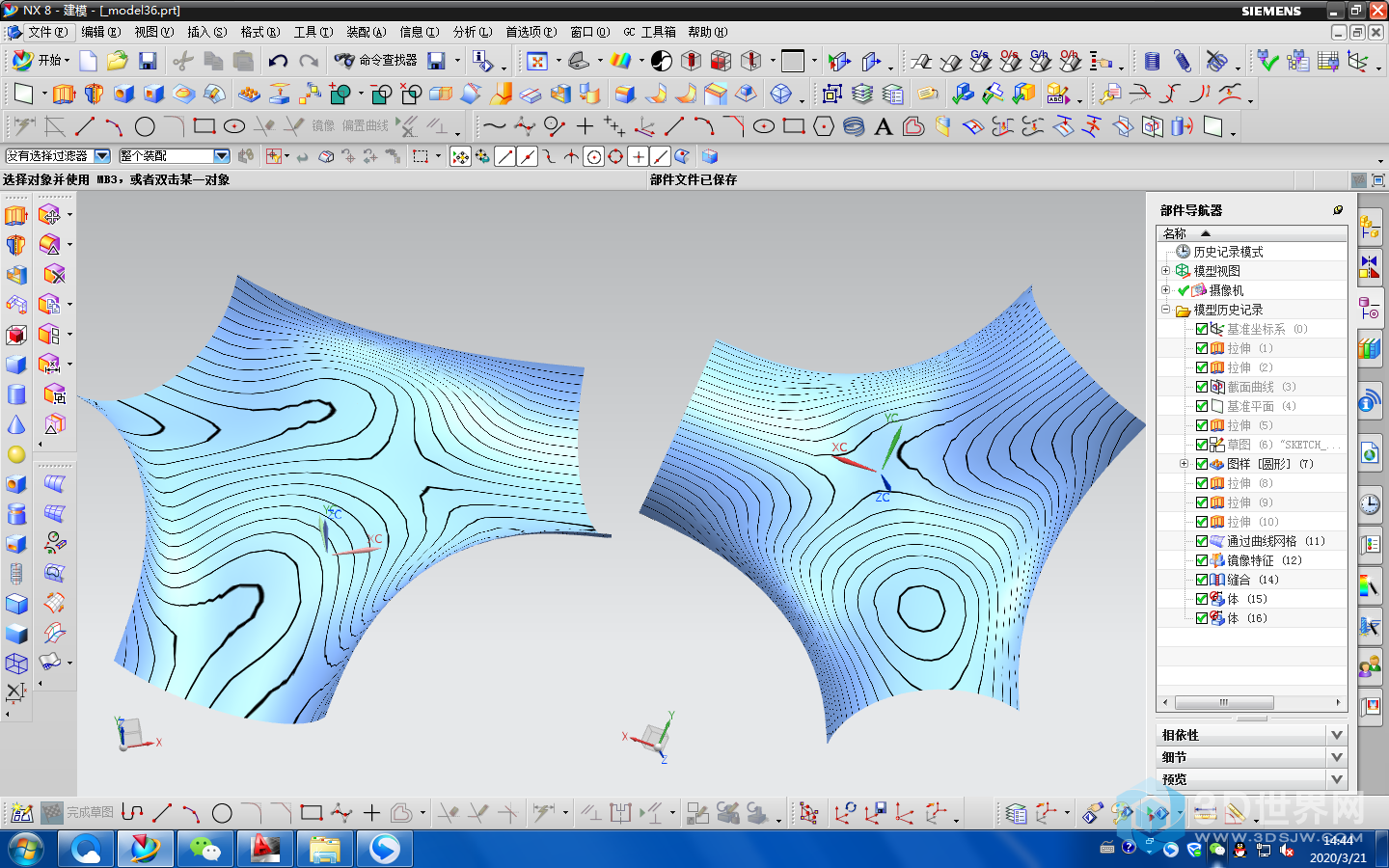Image resolution: width=1389 pixels, height=868 pixels.
Task: Click the 开始 start button
Action: click(40, 61)
